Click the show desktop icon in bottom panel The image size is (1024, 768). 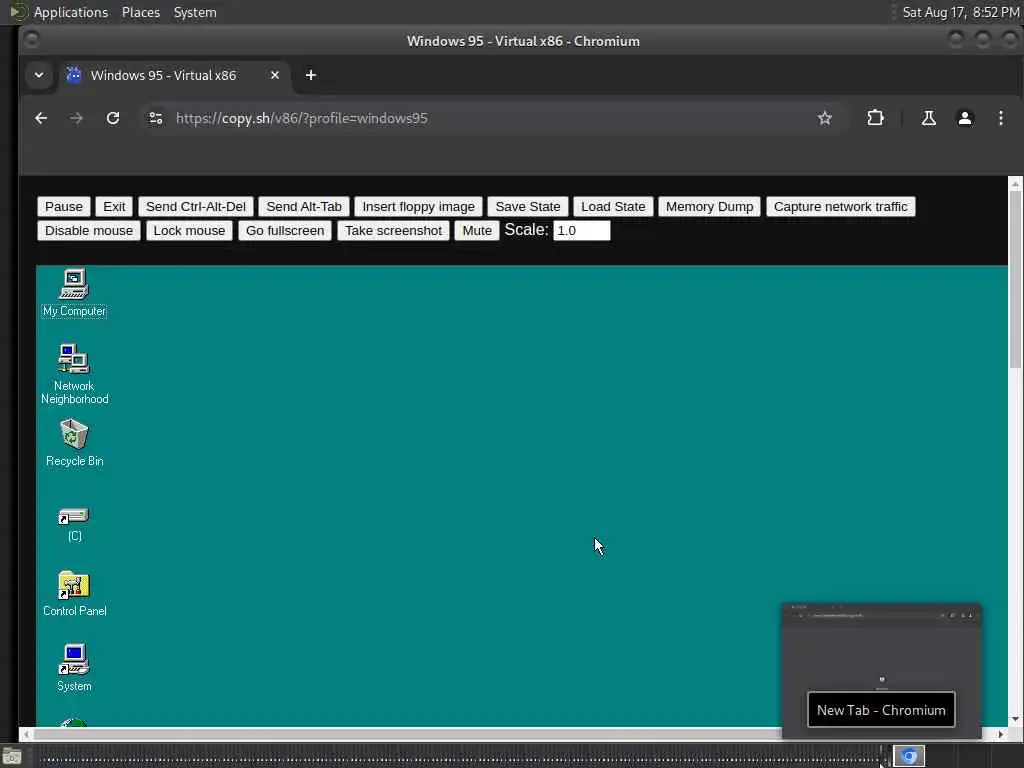pos(11,758)
